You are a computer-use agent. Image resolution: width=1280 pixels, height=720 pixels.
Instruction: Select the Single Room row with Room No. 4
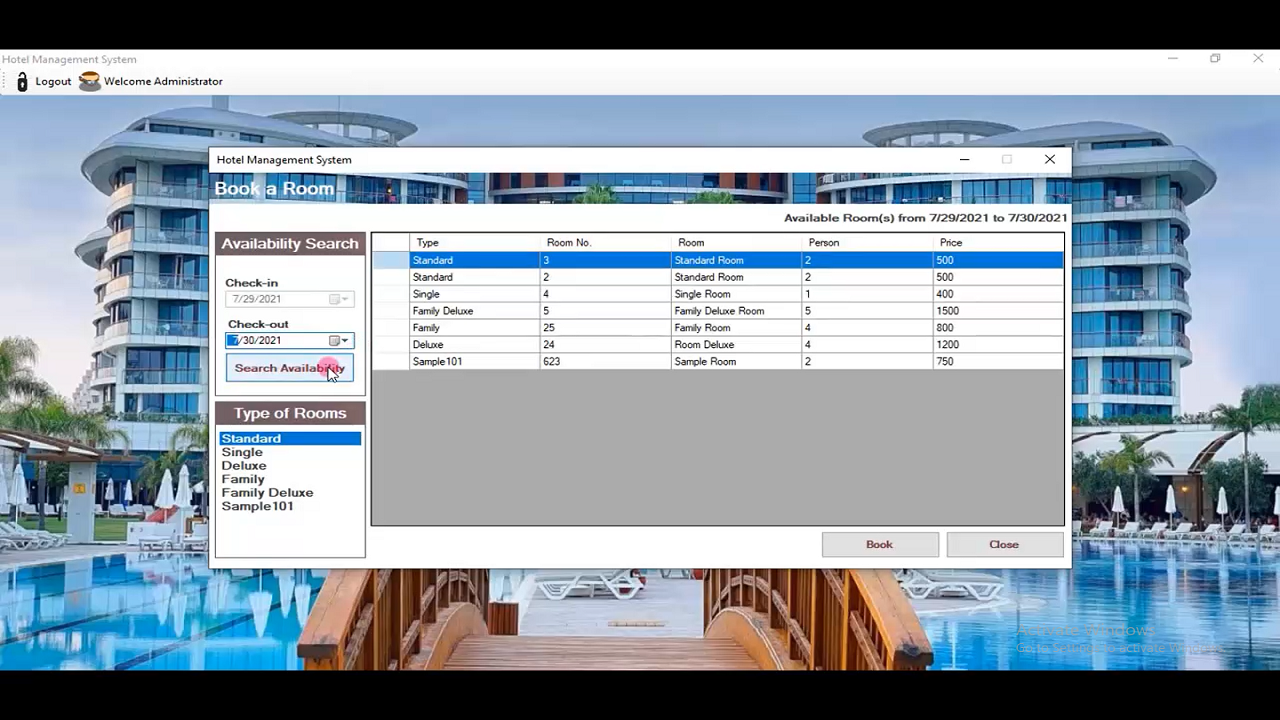click(600, 294)
